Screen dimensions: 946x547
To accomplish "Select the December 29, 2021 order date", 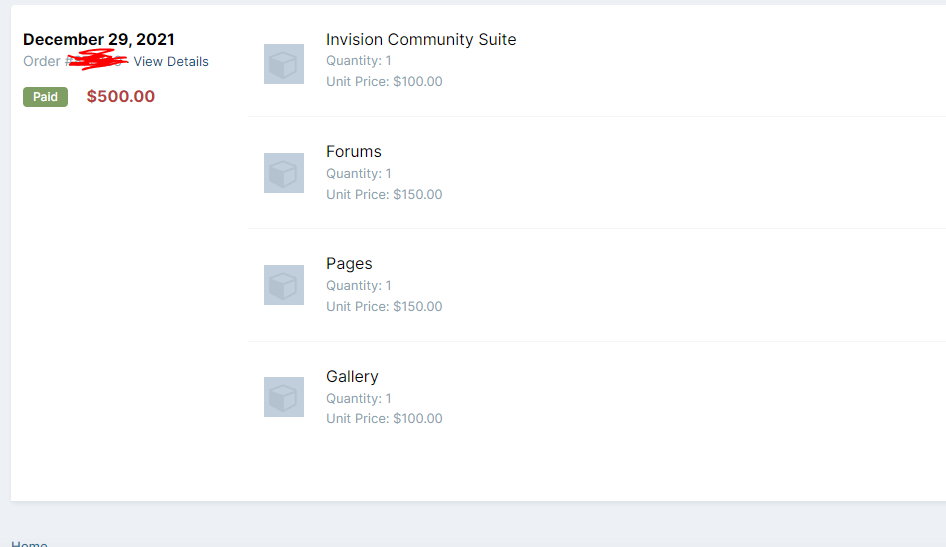I will point(99,40).
